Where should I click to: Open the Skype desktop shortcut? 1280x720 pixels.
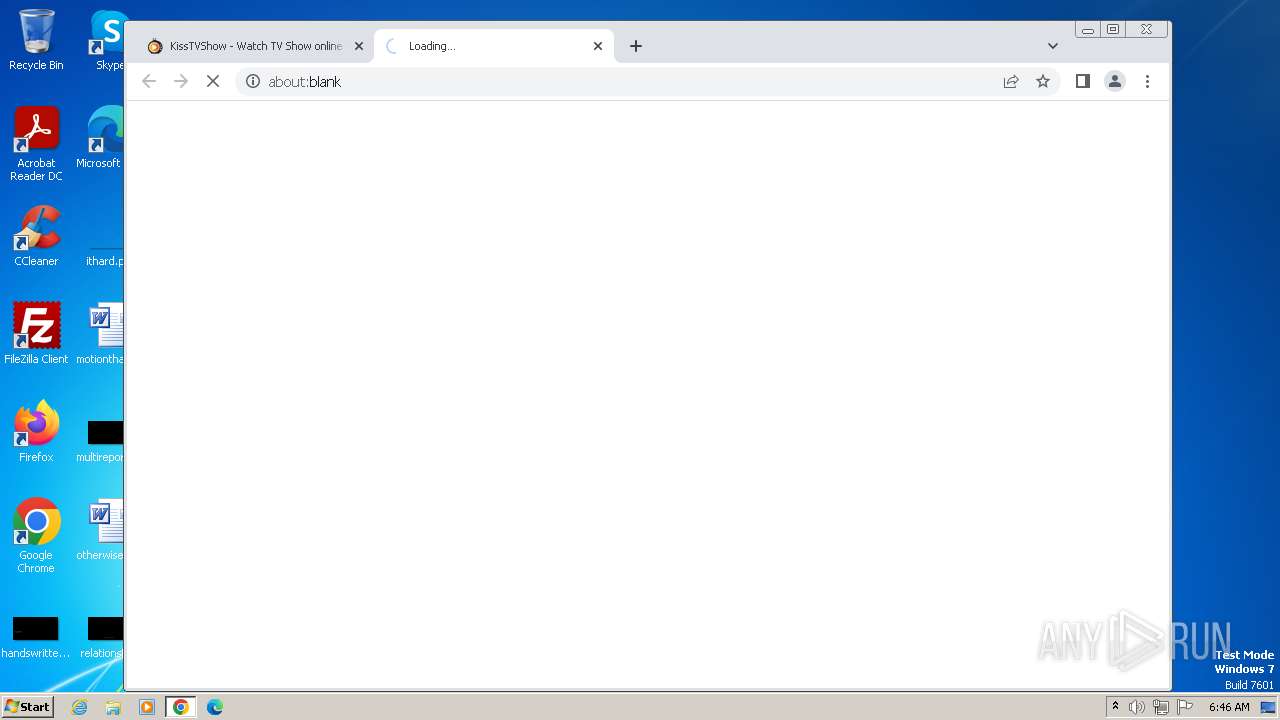[x=107, y=40]
